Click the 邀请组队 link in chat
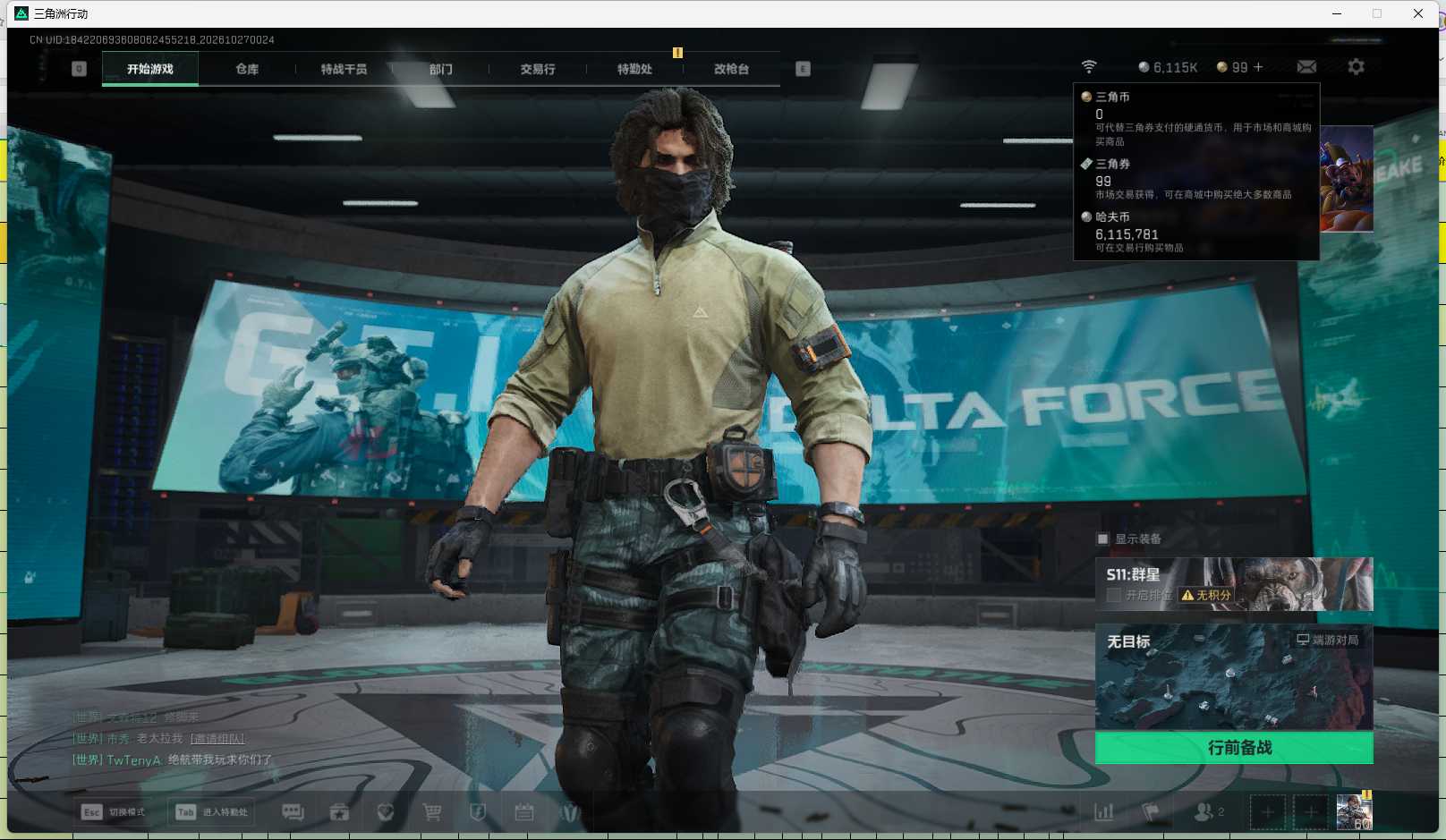1446x840 pixels. coord(217,739)
